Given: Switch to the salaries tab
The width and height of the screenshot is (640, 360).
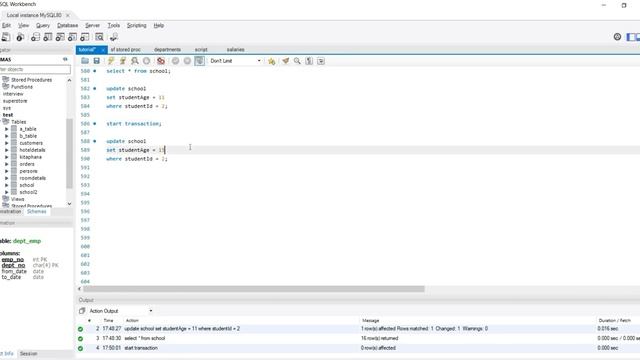Looking at the screenshot, I should pos(236,49).
